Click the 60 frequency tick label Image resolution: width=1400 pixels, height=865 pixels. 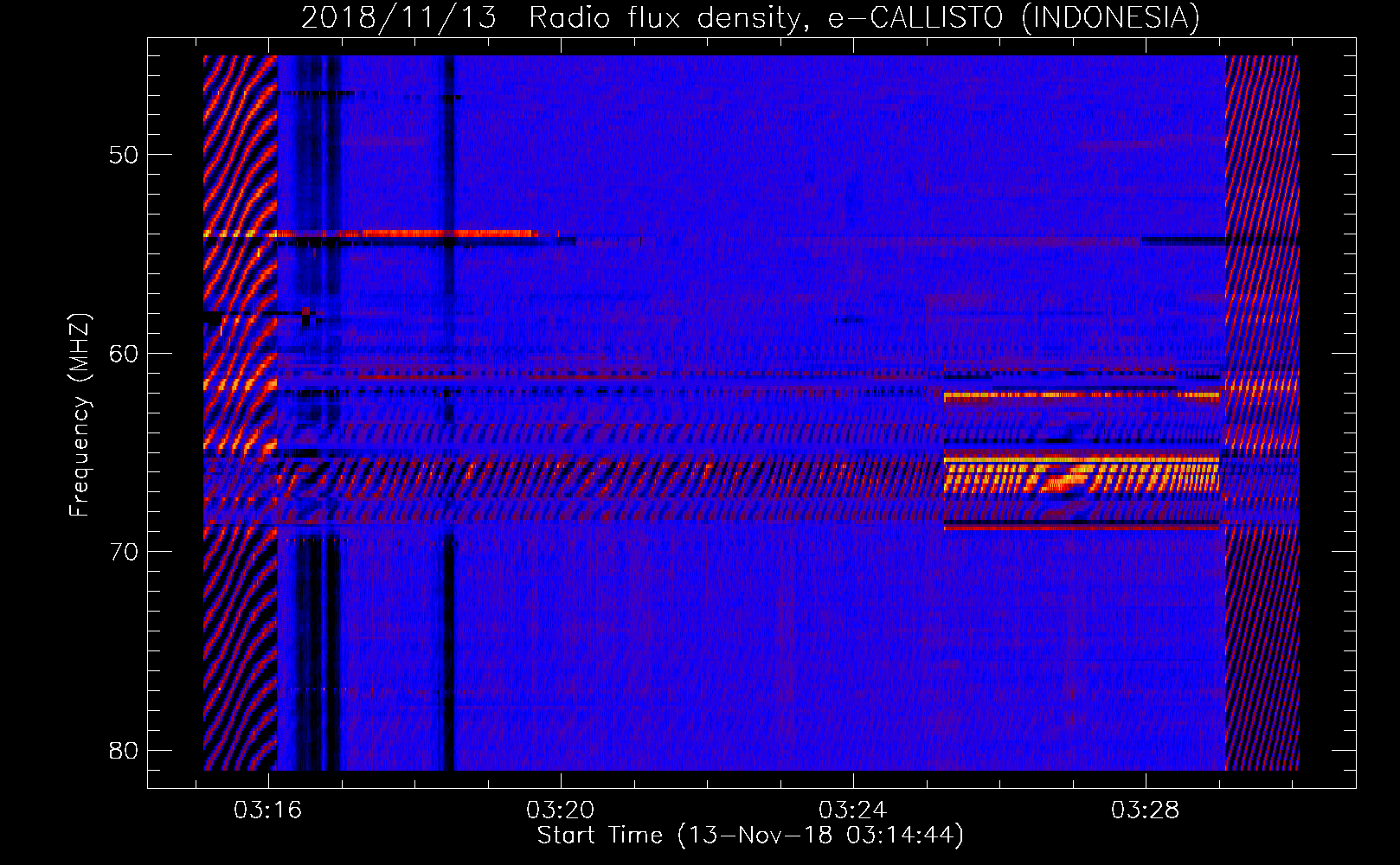(125, 353)
